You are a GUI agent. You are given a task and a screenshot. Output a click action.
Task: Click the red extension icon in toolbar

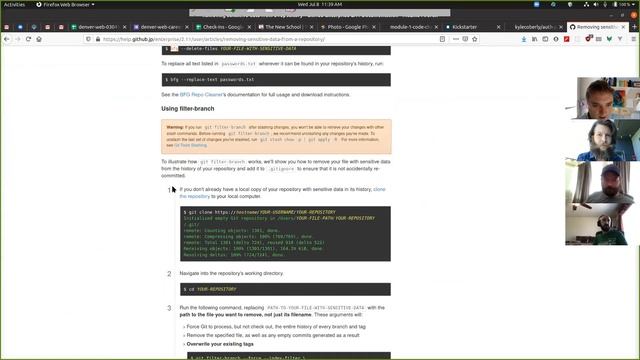567,39
